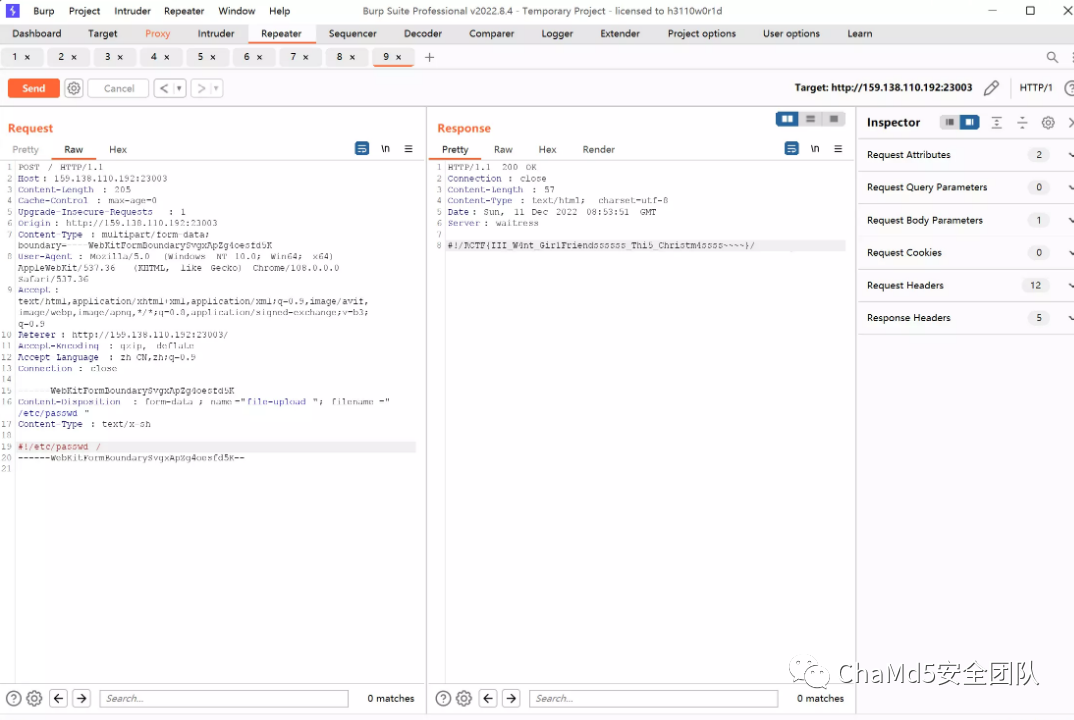Dock Inspector layout left option
The width and height of the screenshot is (1074, 720).
click(949, 123)
